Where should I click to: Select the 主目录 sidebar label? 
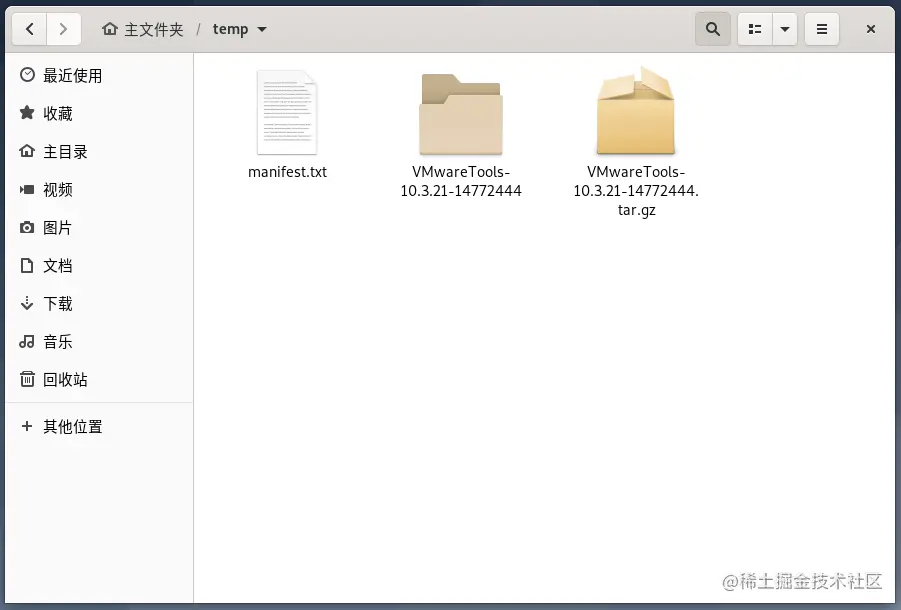pos(66,152)
